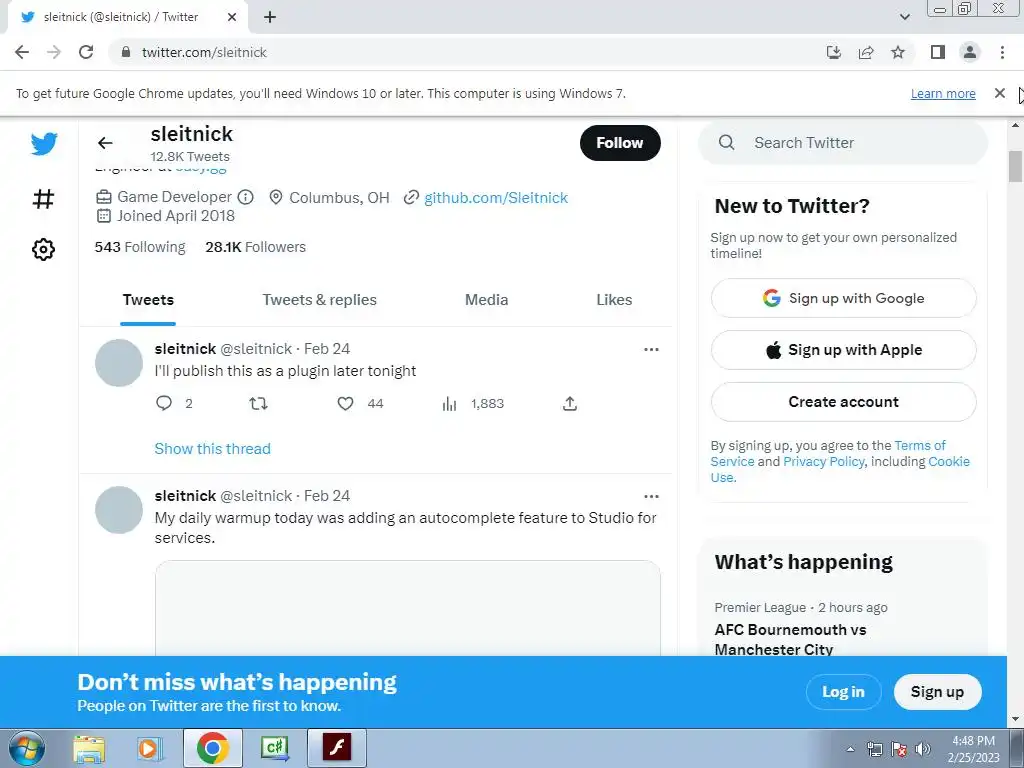Click the share page icon in address bar
The height and width of the screenshot is (768, 1024).
tap(866, 52)
